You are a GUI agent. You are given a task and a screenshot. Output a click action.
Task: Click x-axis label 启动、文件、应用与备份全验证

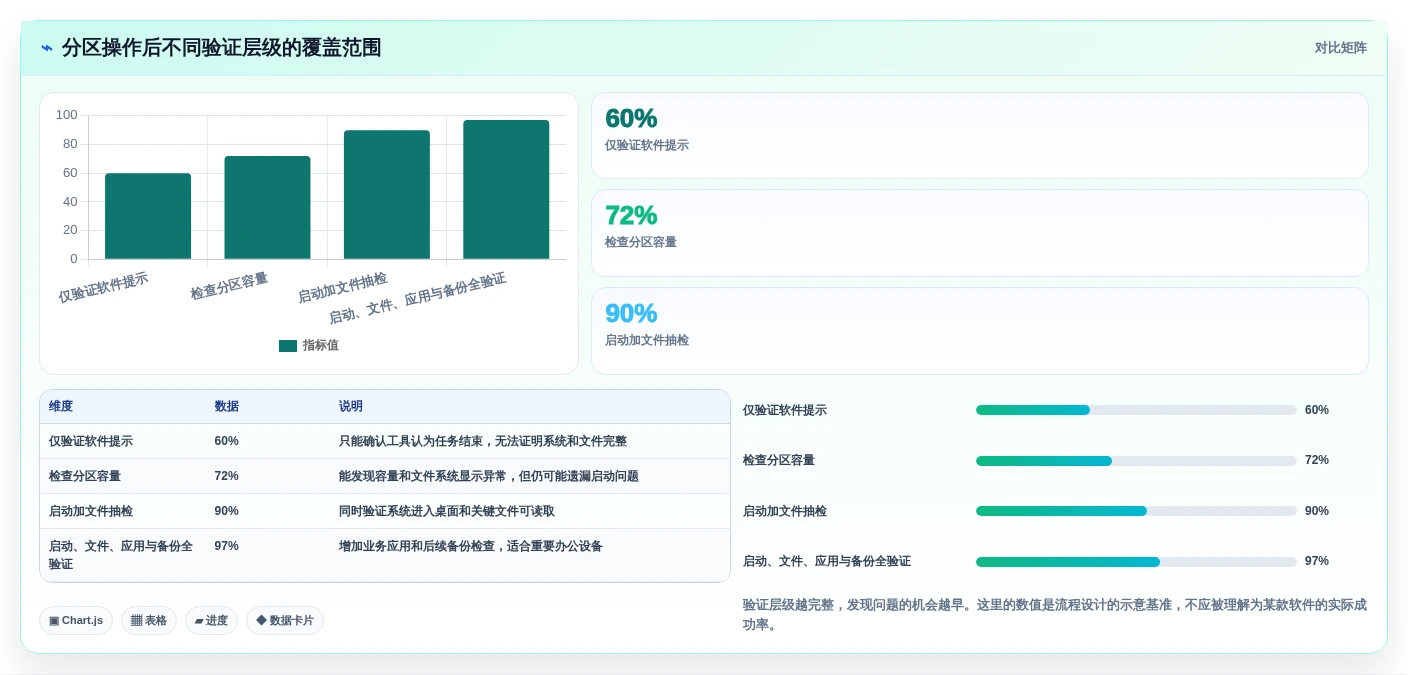coord(417,298)
